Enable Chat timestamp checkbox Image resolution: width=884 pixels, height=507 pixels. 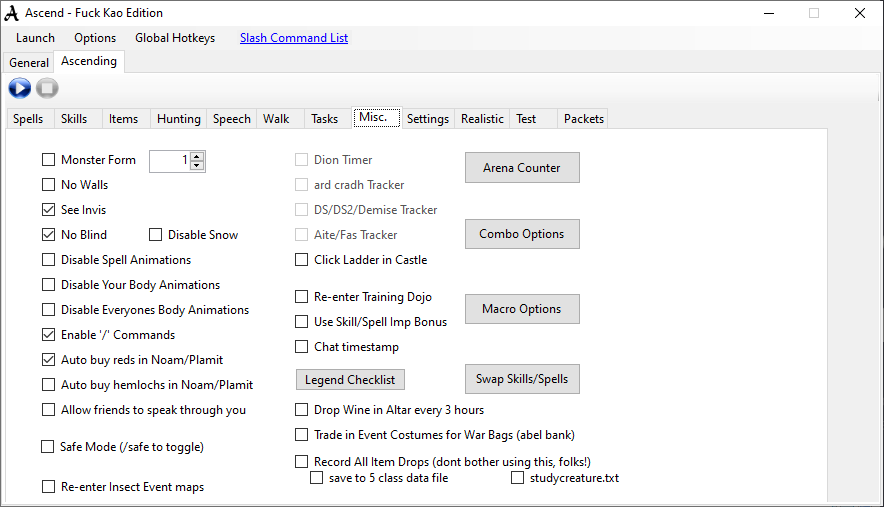(302, 347)
